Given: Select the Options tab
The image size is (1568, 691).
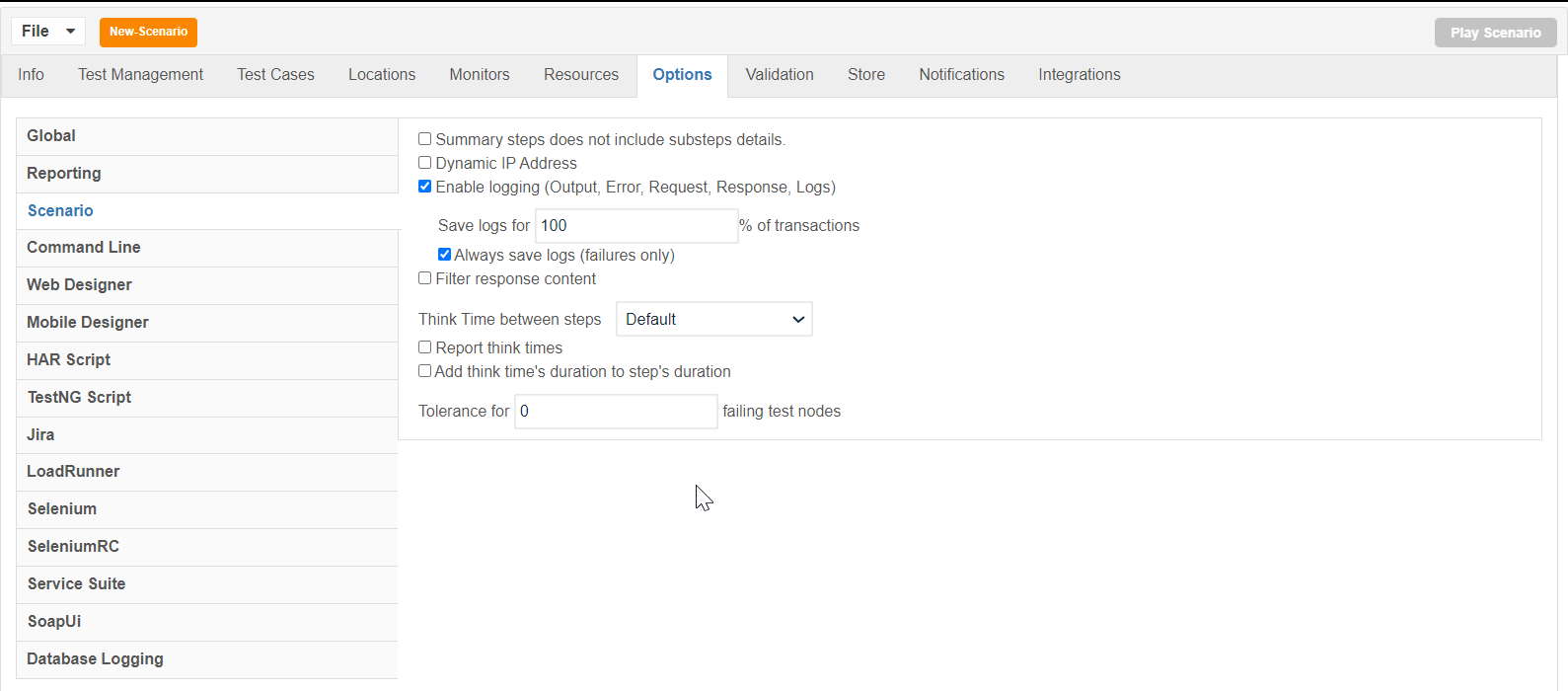Looking at the screenshot, I should [x=682, y=75].
